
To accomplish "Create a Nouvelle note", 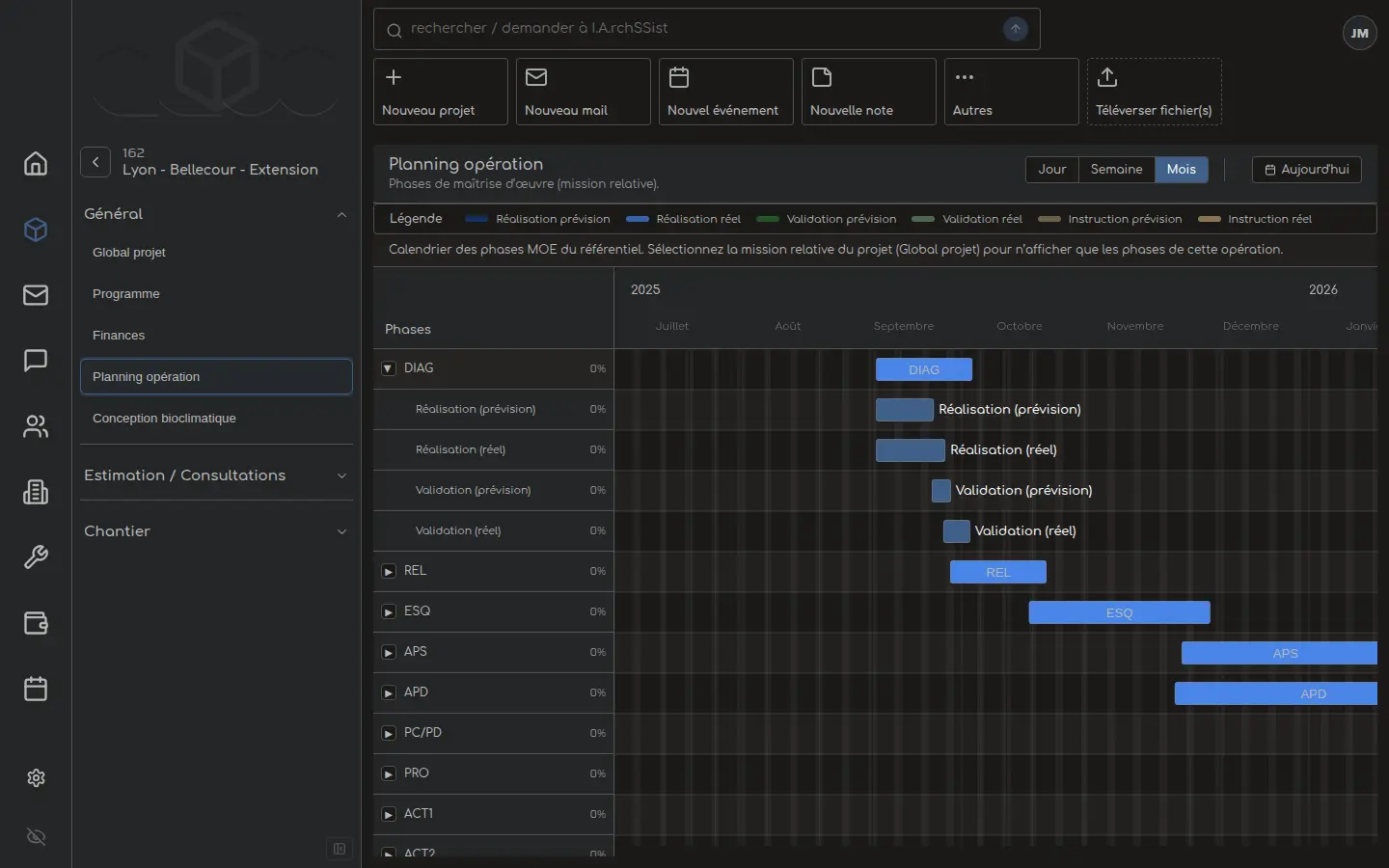I will click(x=869, y=92).
